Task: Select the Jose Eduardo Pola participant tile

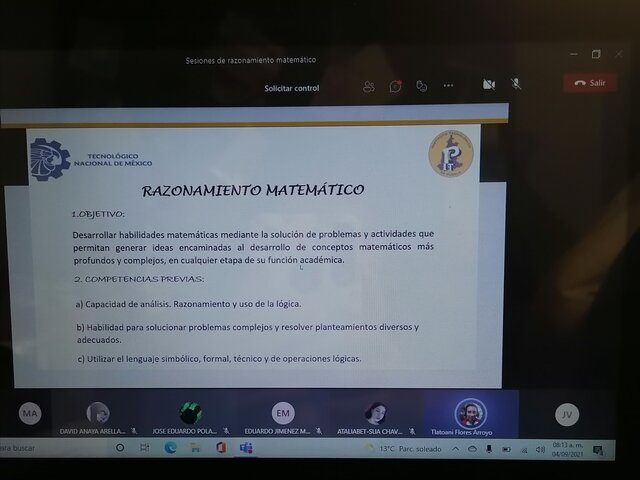Action: click(x=190, y=414)
